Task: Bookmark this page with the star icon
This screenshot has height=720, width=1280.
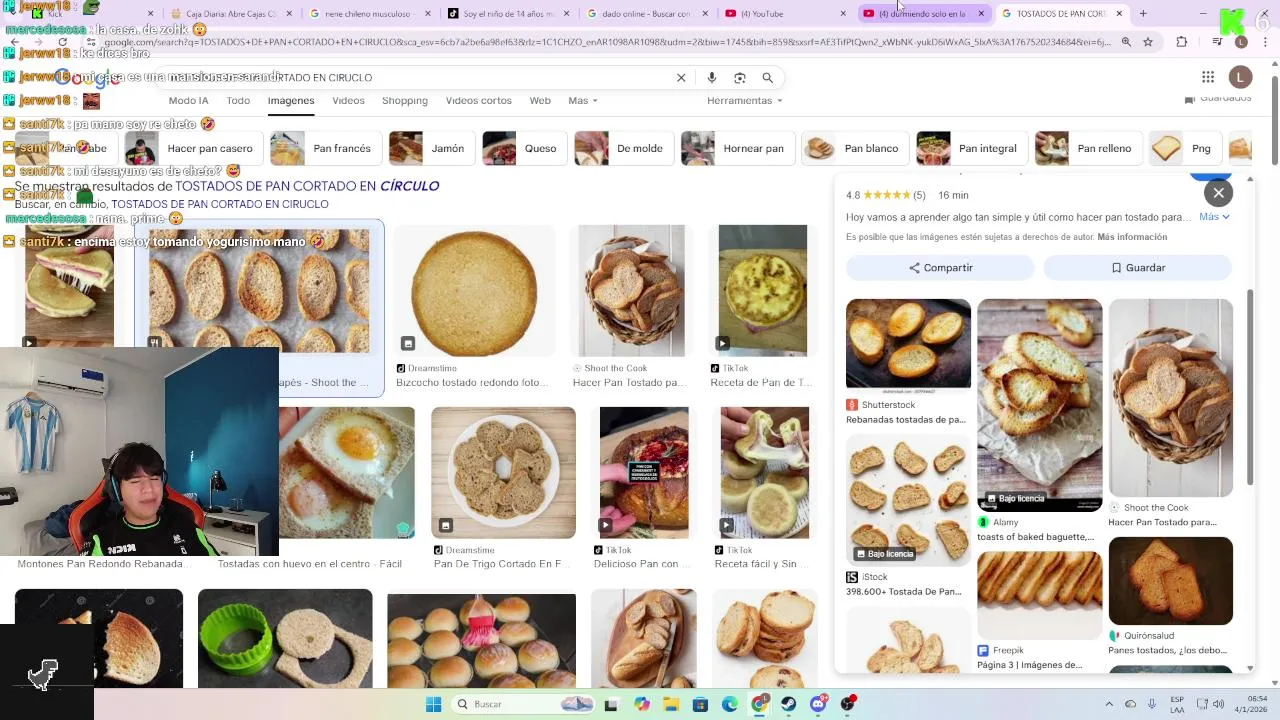Action: pos(1148,42)
